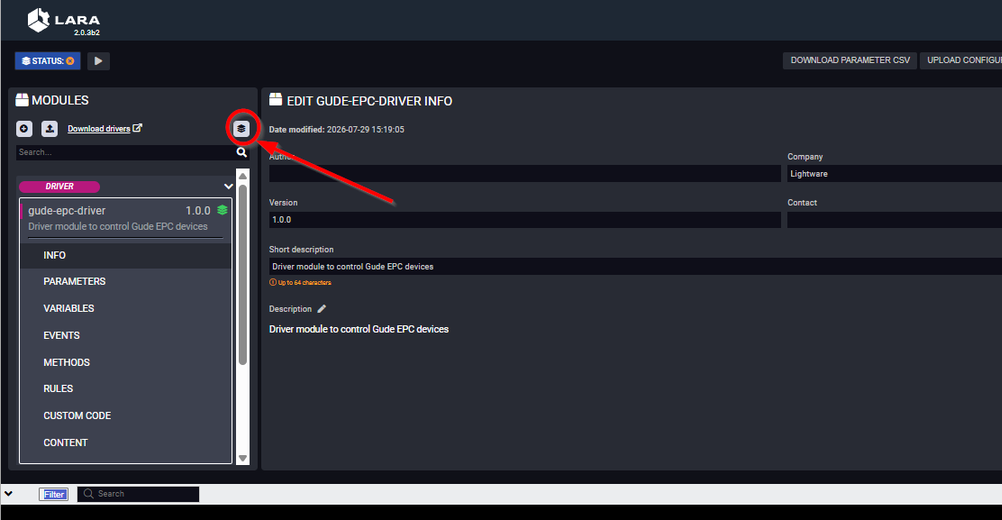
Task: Click the Up to 64 characters hint
Action: coord(300,282)
